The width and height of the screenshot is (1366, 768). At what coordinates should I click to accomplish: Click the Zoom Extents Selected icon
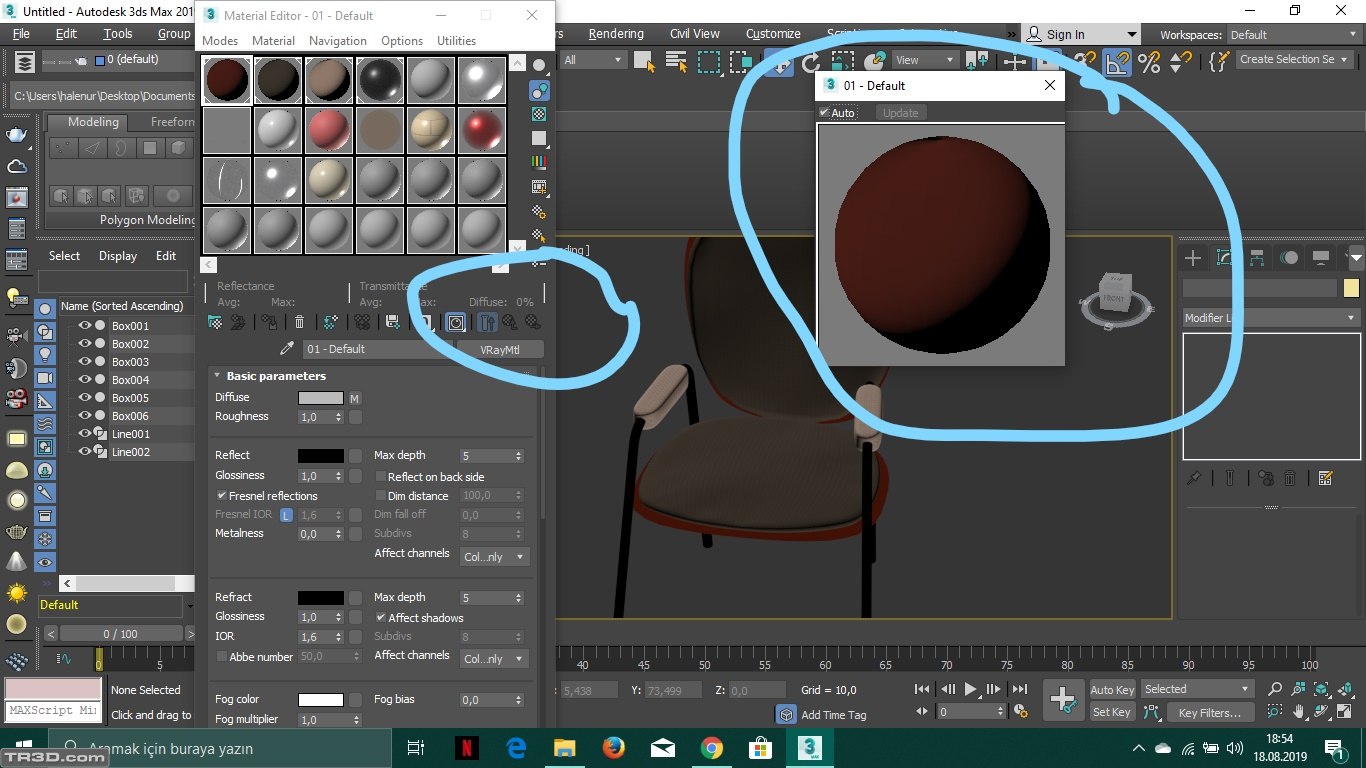coord(1321,689)
